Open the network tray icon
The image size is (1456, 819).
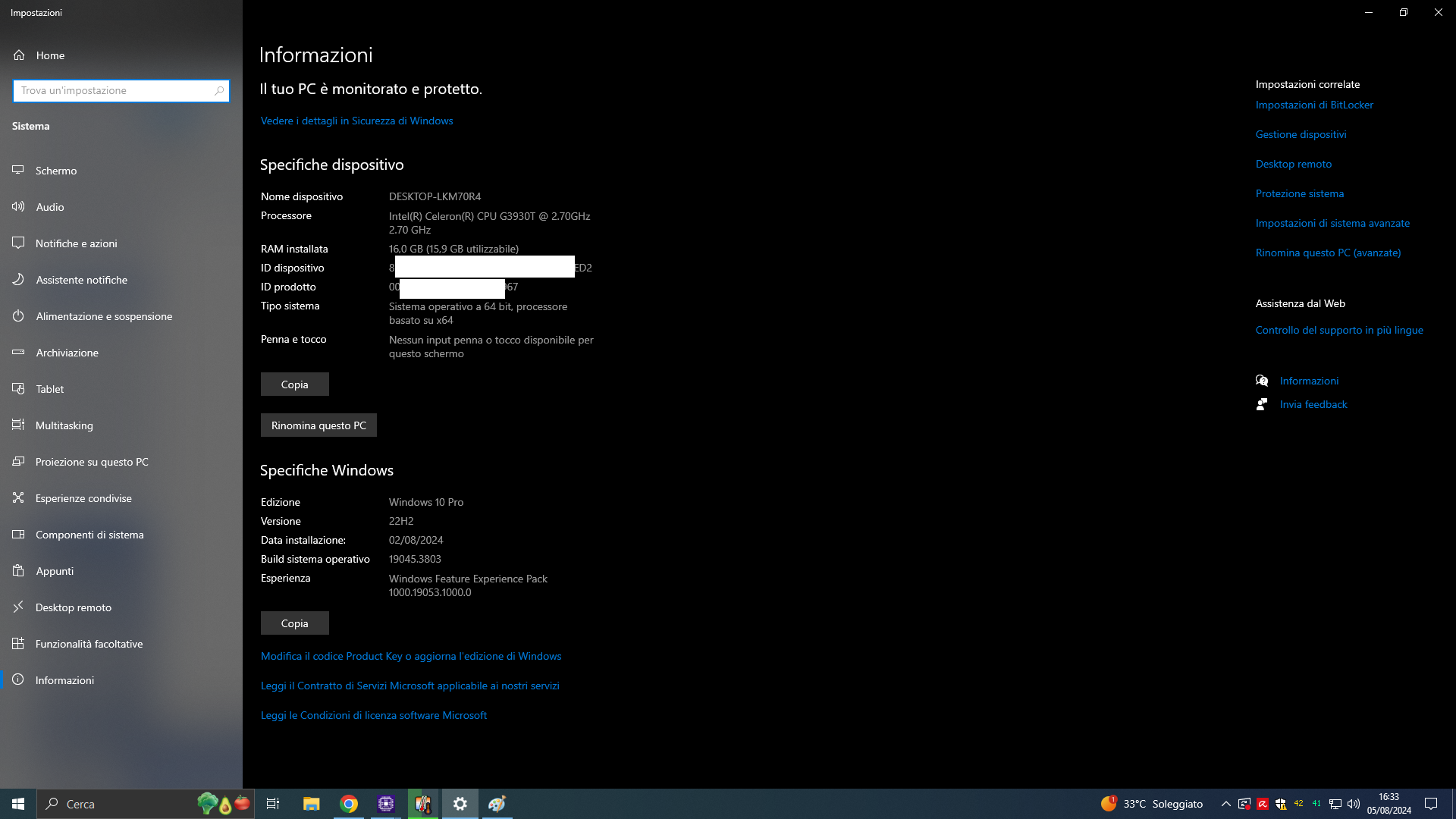[1335, 804]
